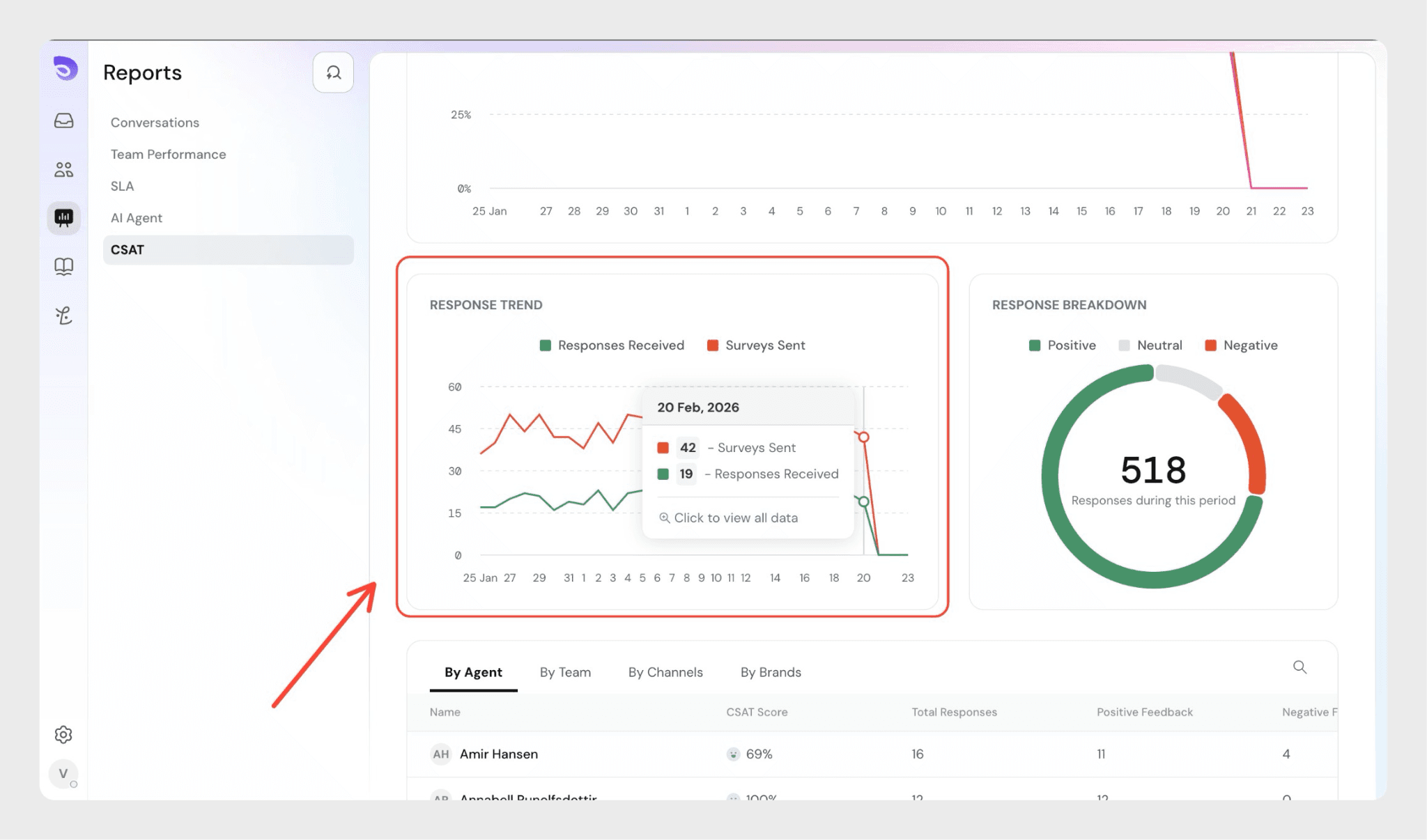Screen dimensions: 1427x840
Task: Click 'Click to view all data' link
Action: click(729, 518)
